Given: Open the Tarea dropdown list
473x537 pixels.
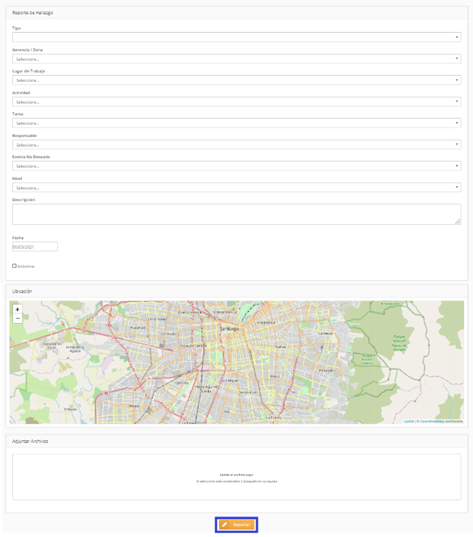Looking at the screenshot, I should click(x=237, y=123).
